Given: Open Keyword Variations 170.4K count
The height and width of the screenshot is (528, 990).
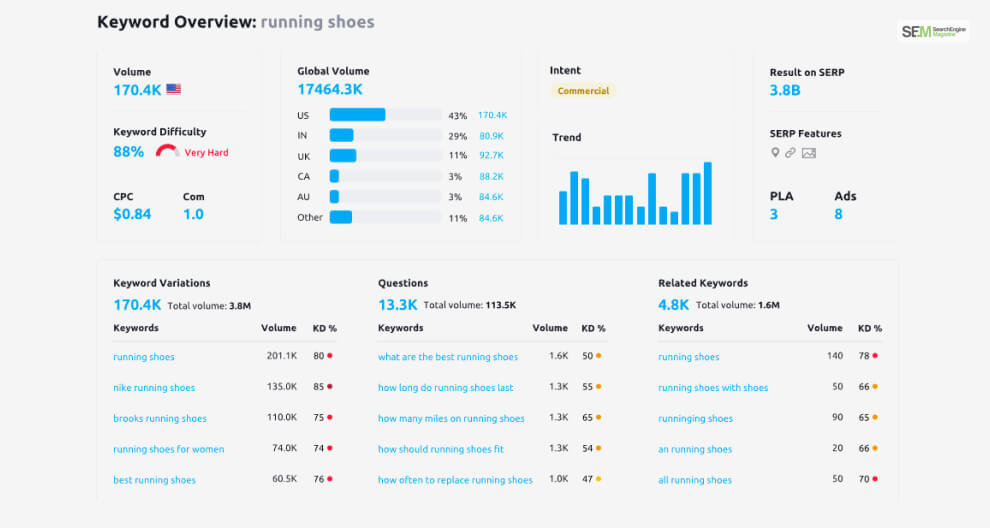Looking at the screenshot, I should click(x=137, y=305).
